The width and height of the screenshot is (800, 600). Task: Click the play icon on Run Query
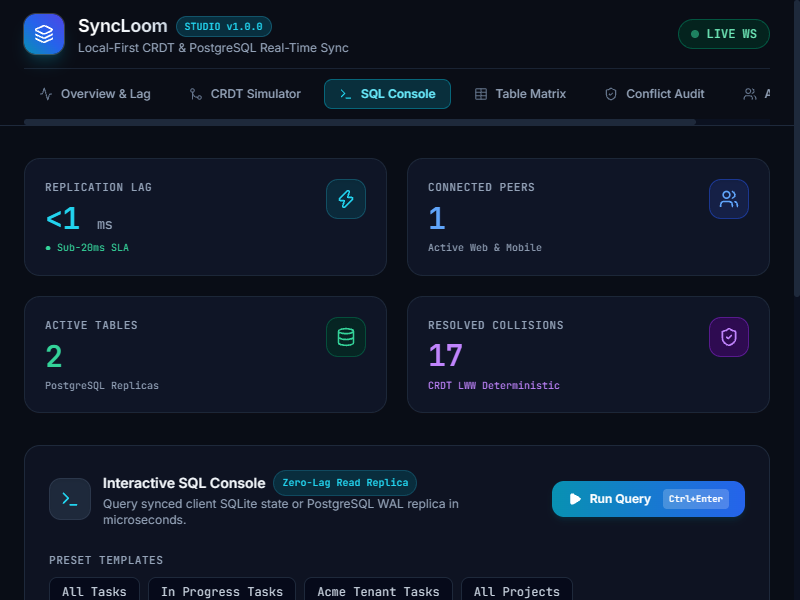point(575,499)
